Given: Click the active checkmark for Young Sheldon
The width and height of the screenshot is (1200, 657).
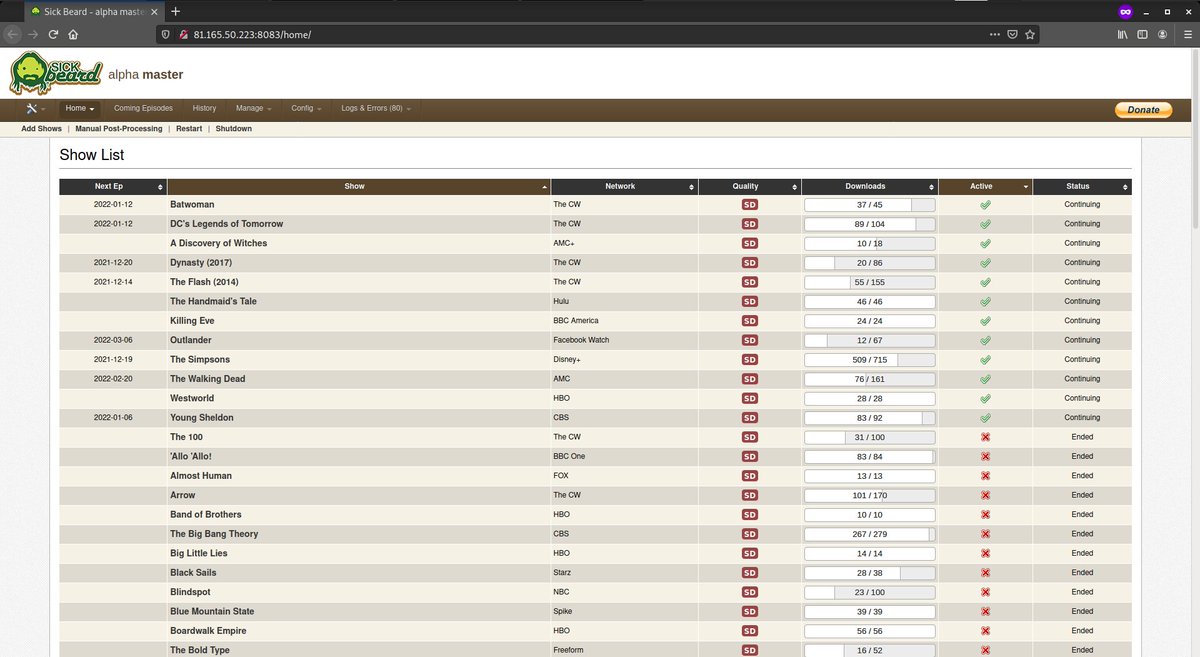Looking at the screenshot, I should pyautogui.click(x=985, y=418).
